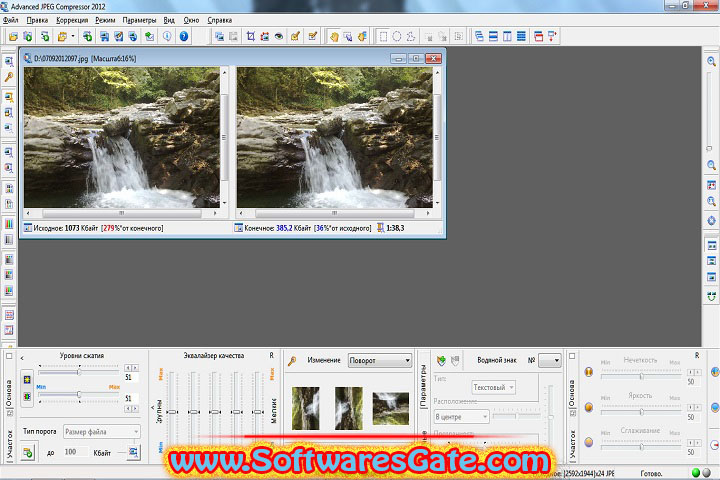Click the color histogram icon in left sidebar
The image size is (720, 480).
(9, 224)
